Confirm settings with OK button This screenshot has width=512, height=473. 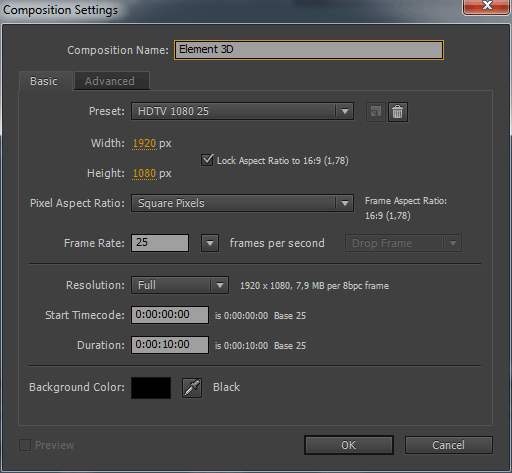[349, 445]
